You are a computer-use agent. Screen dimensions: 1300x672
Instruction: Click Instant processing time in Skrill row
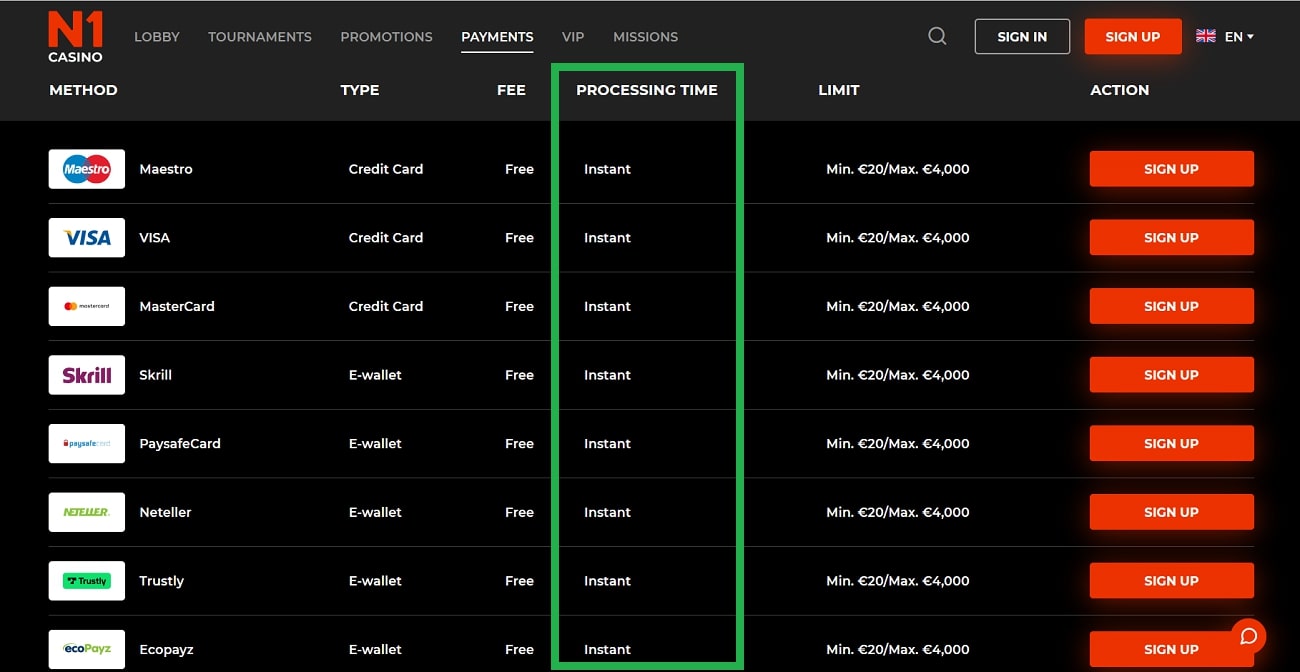607,375
